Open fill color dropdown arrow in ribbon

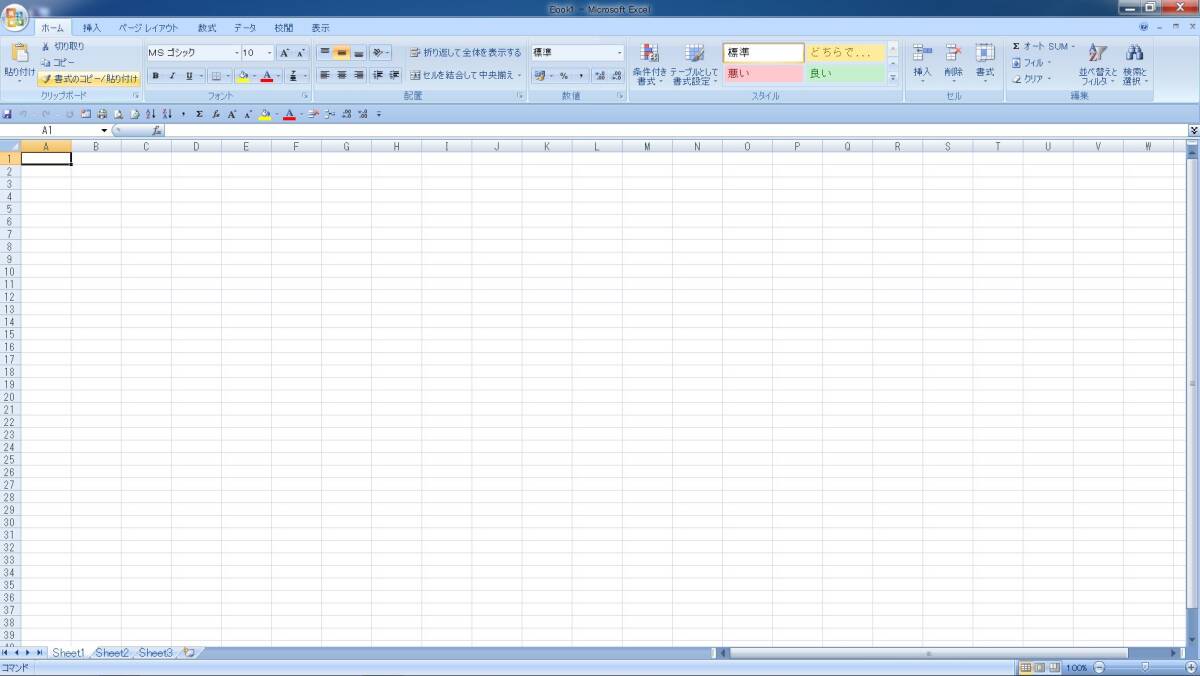click(254, 76)
